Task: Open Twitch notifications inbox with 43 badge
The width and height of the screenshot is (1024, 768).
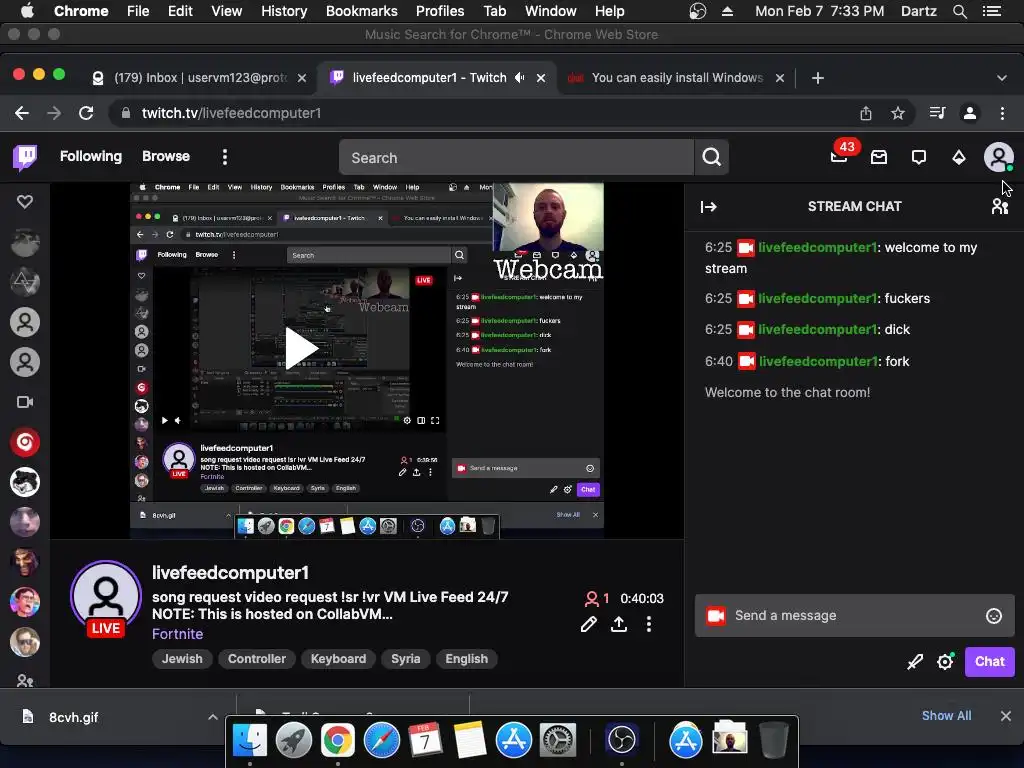Action: 839,157
